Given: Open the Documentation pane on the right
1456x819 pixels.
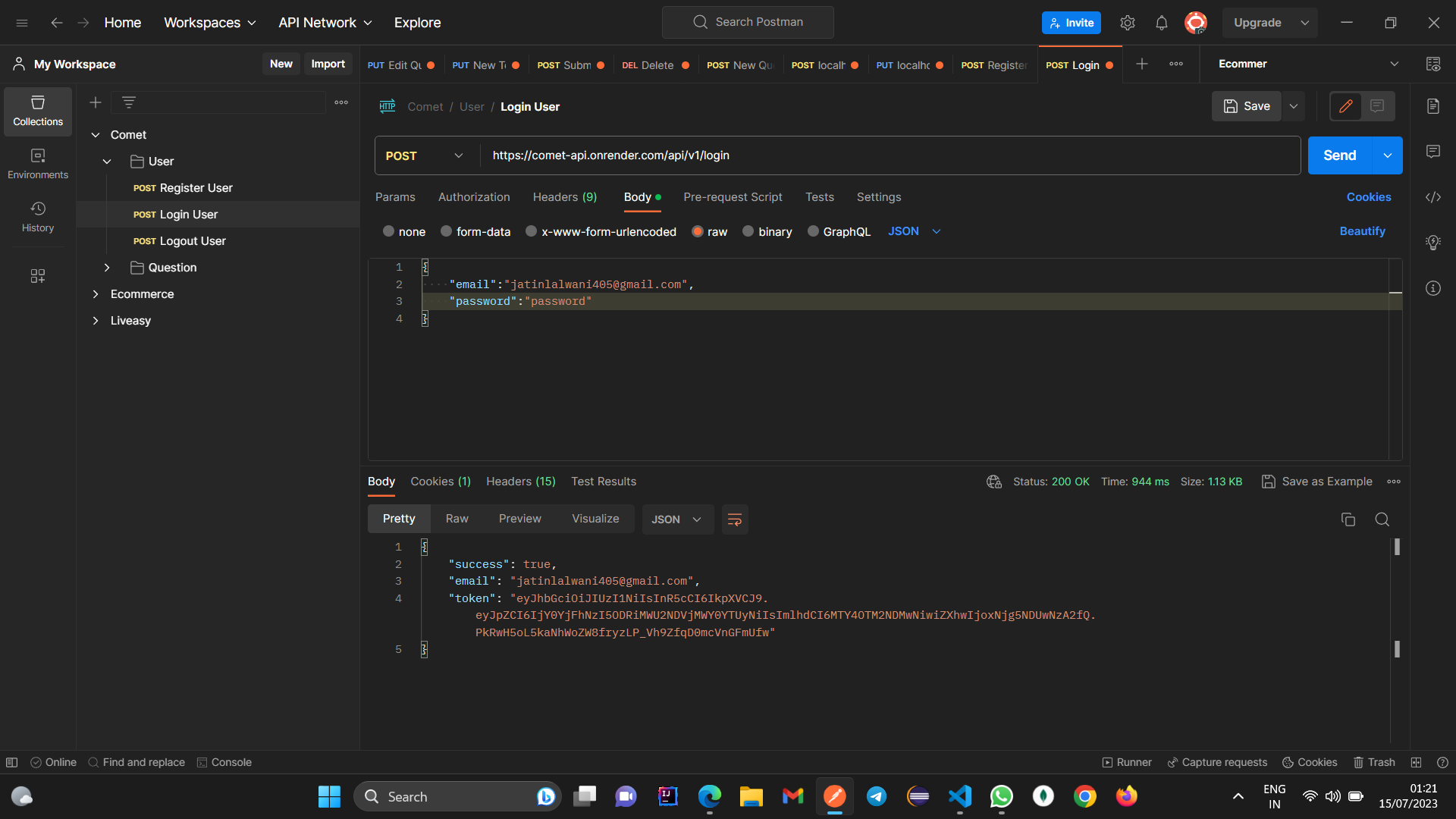Looking at the screenshot, I should (1433, 106).
